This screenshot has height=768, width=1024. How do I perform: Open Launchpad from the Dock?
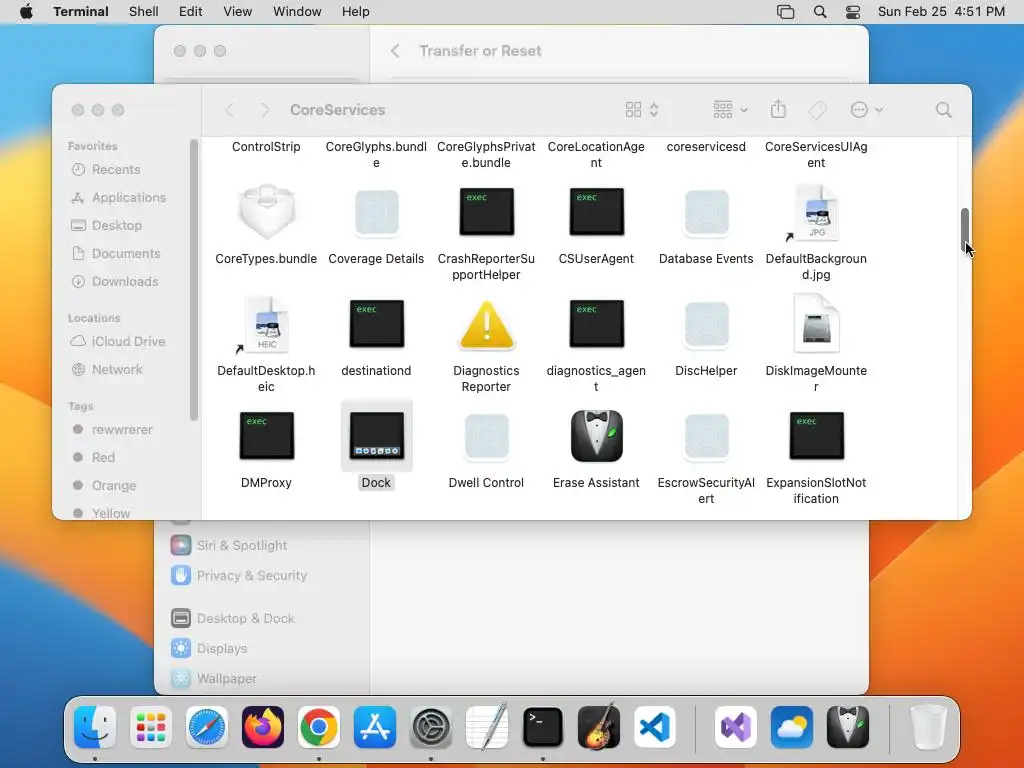pos(151,727)
